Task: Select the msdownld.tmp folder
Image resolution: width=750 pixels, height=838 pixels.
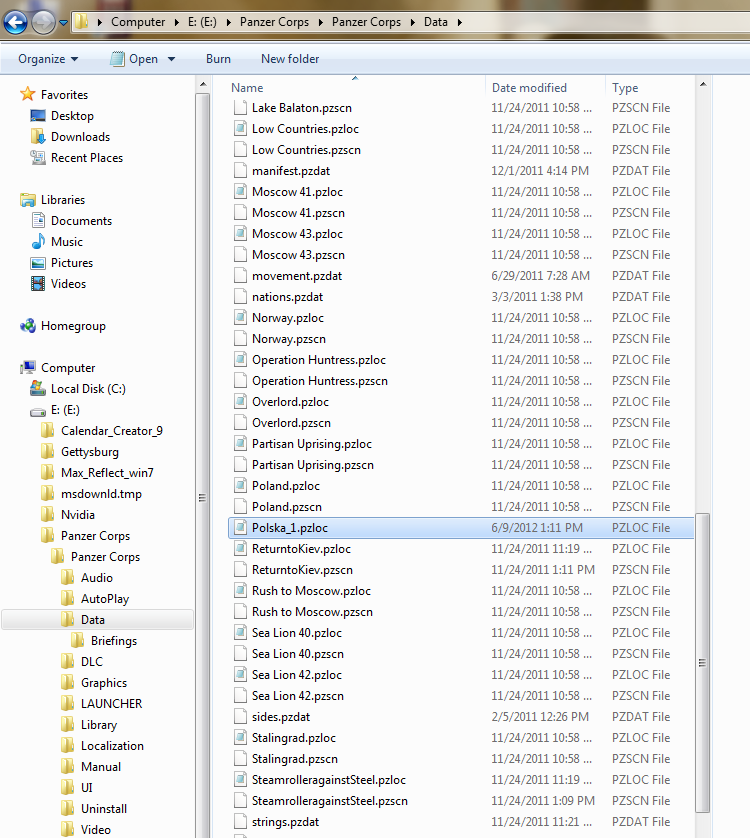Action: [101, 494]
